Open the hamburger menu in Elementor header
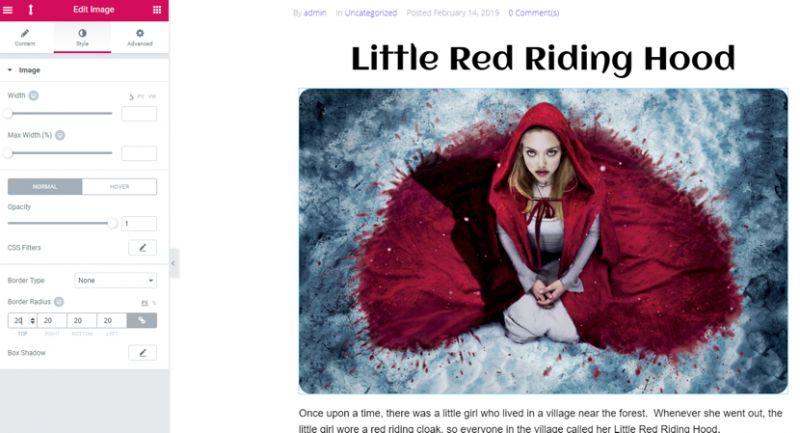800x433 pixels. [x=8, y=10]
